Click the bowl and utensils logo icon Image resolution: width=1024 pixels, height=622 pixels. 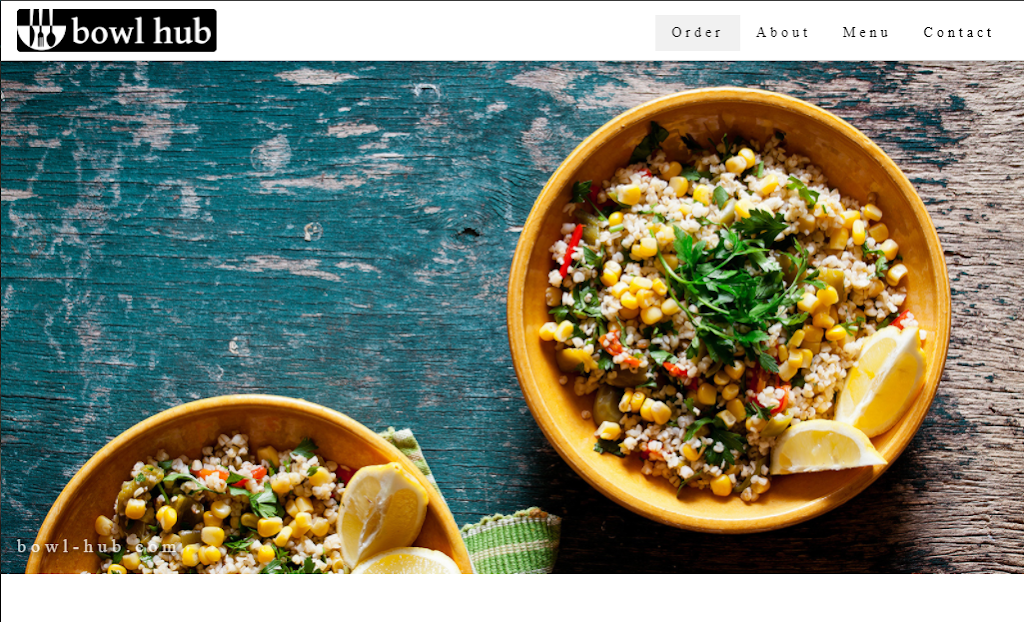(x=41, y=30)
